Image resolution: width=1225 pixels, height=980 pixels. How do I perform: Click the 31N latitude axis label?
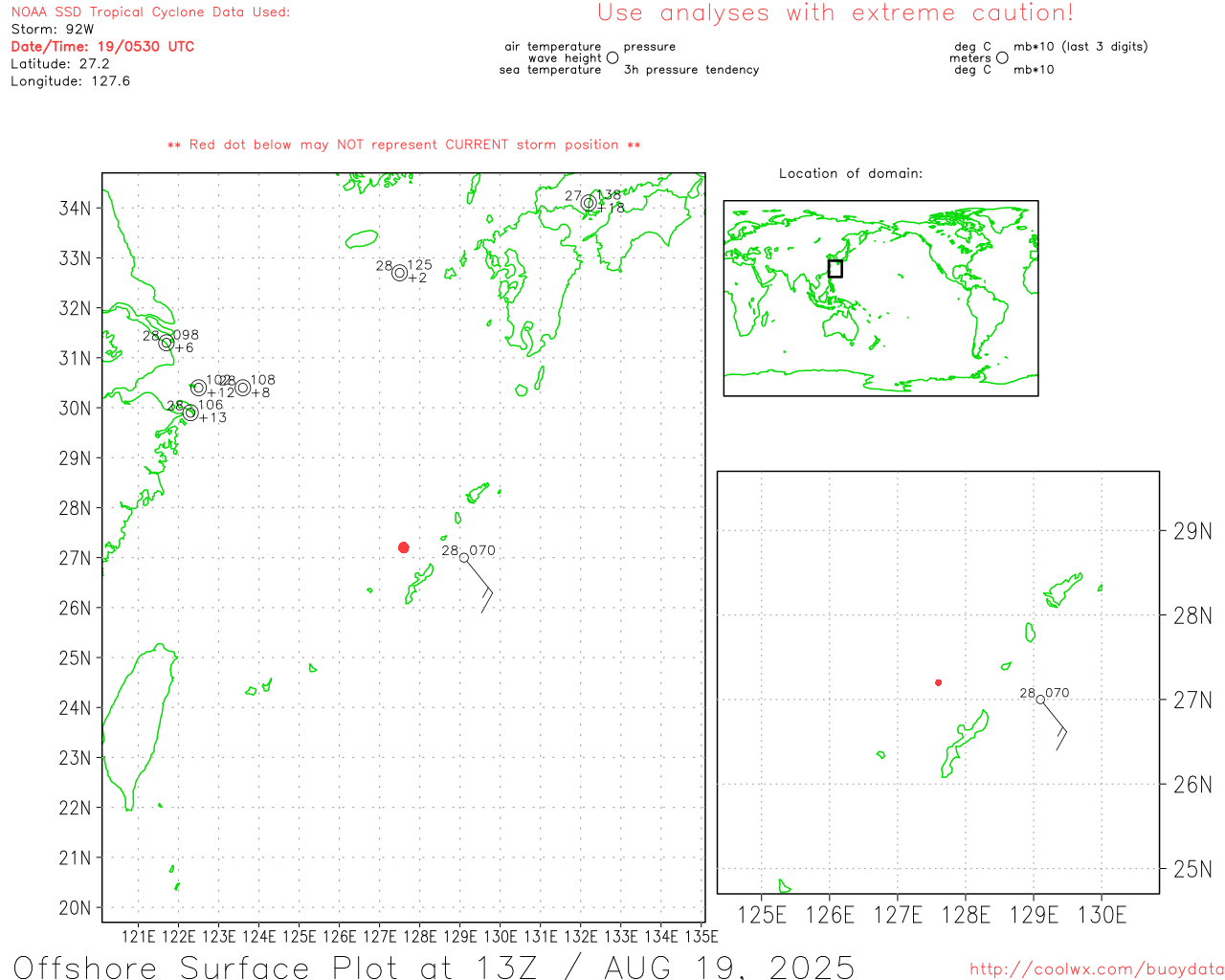click(x=76, y=358)
